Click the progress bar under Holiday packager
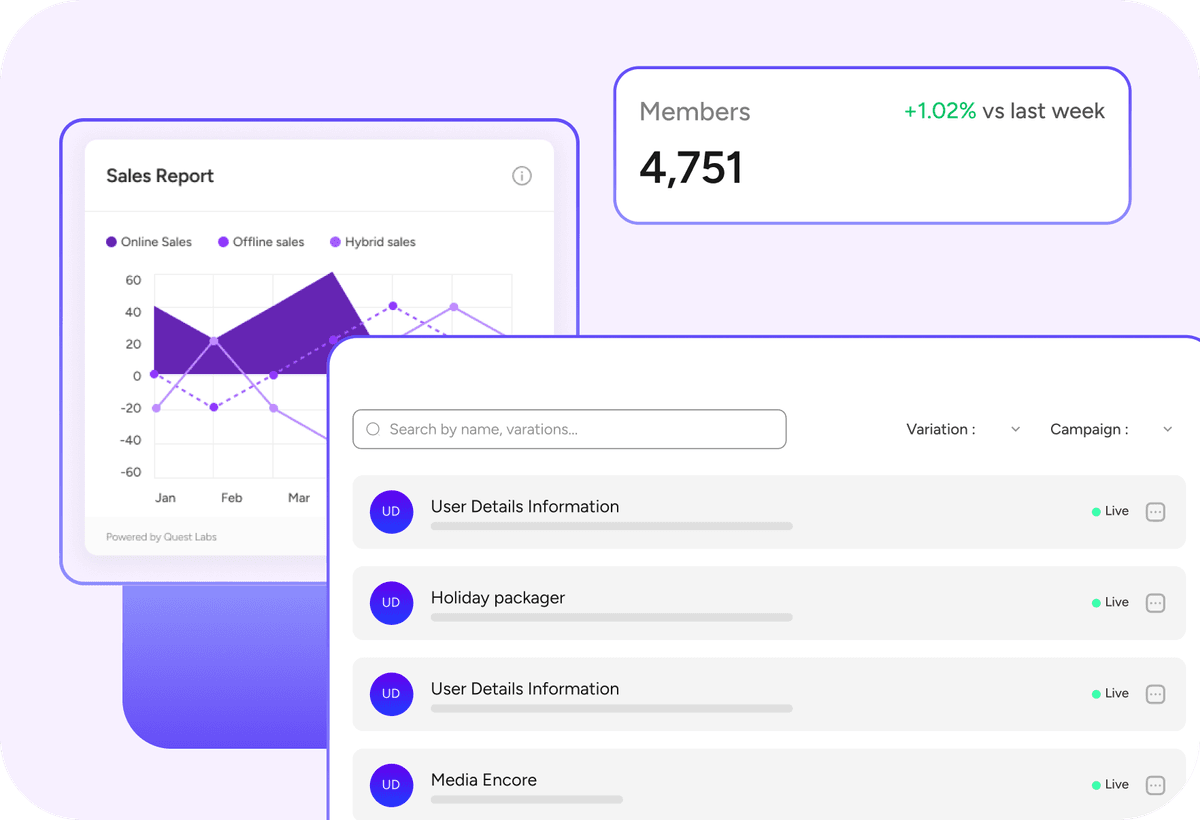 pyautogui.click(x=610, y=617)
